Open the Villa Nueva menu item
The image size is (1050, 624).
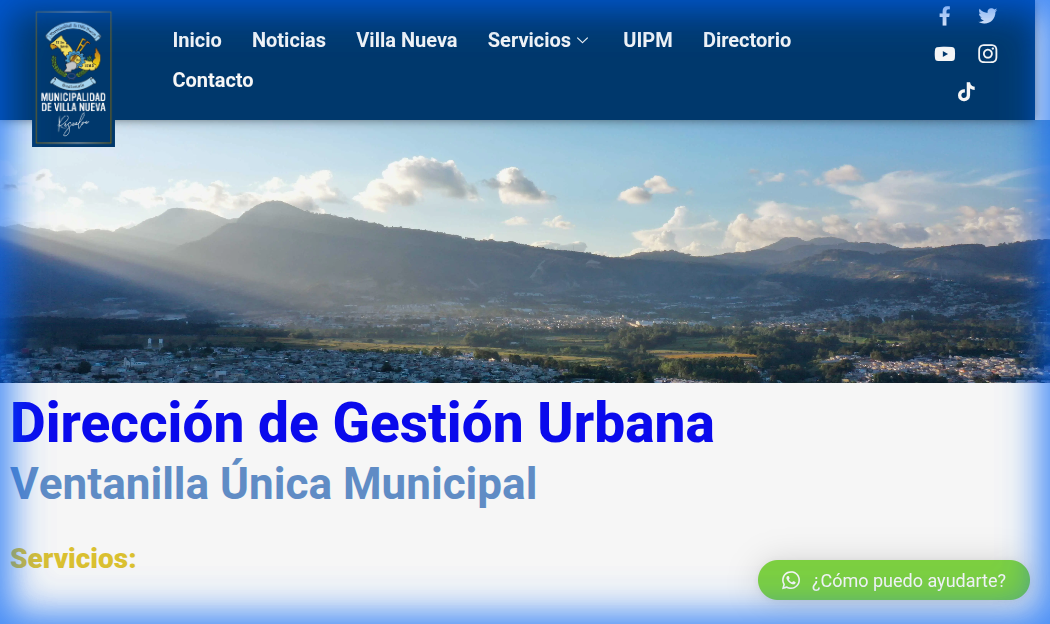click(406, 40)
